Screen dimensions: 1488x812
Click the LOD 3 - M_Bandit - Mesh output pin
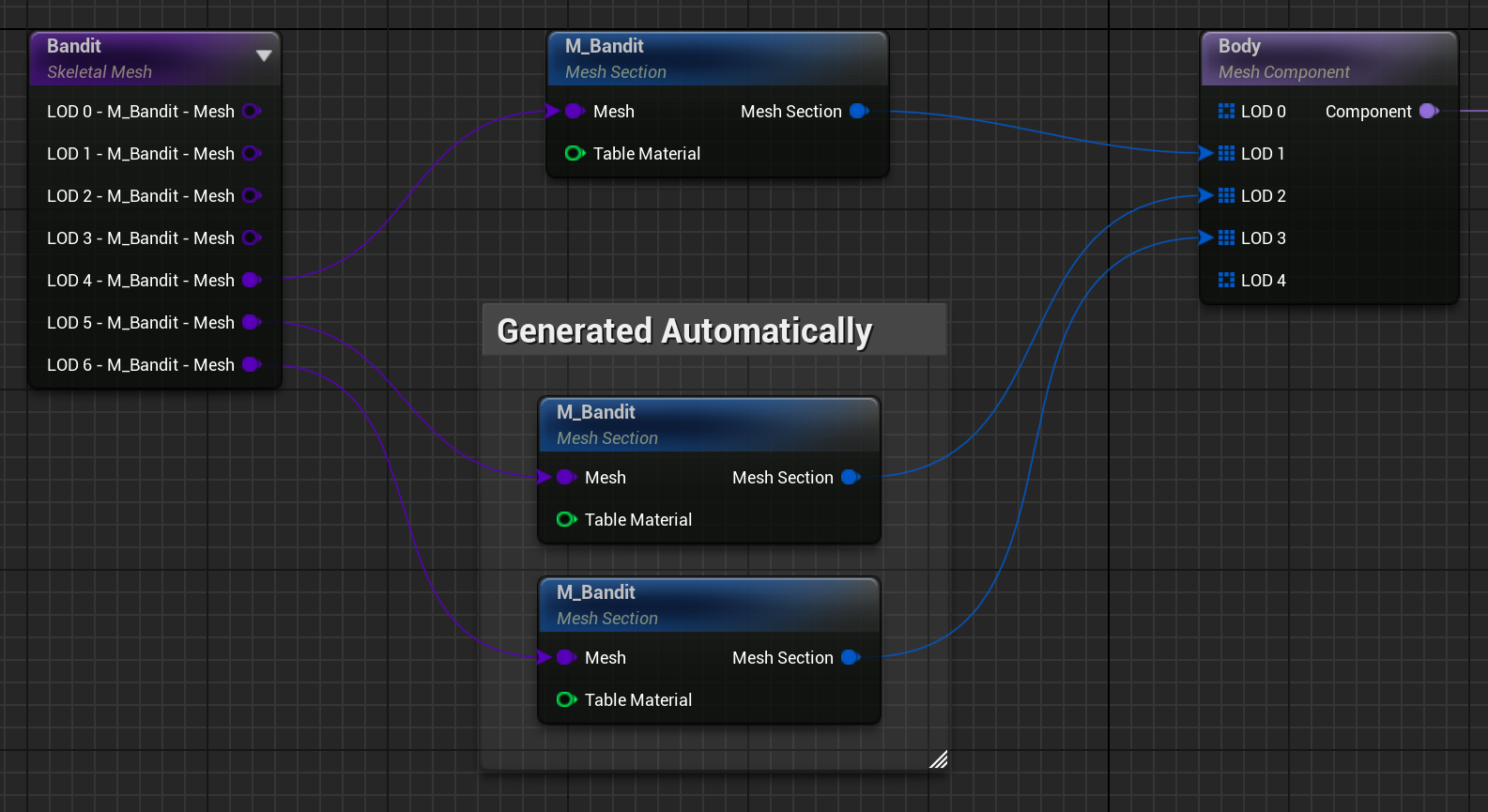[252, 237]
